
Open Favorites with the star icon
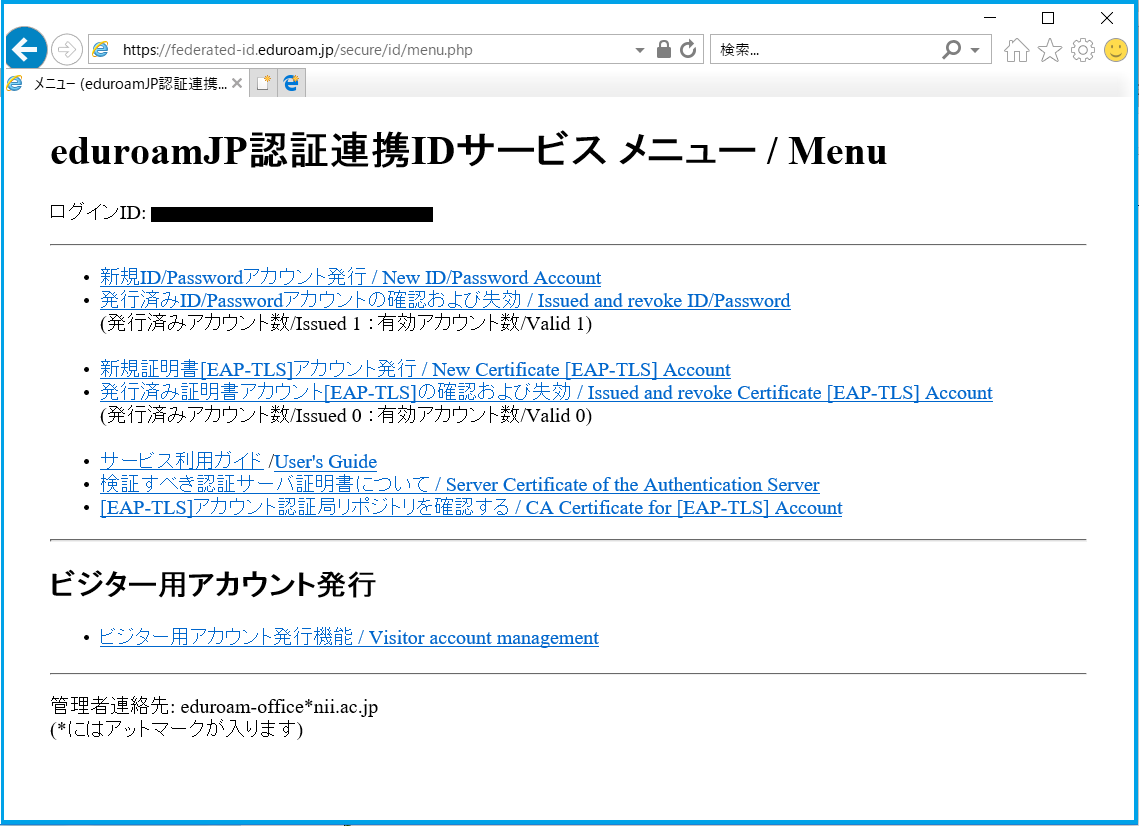(x=1050, y=50)
